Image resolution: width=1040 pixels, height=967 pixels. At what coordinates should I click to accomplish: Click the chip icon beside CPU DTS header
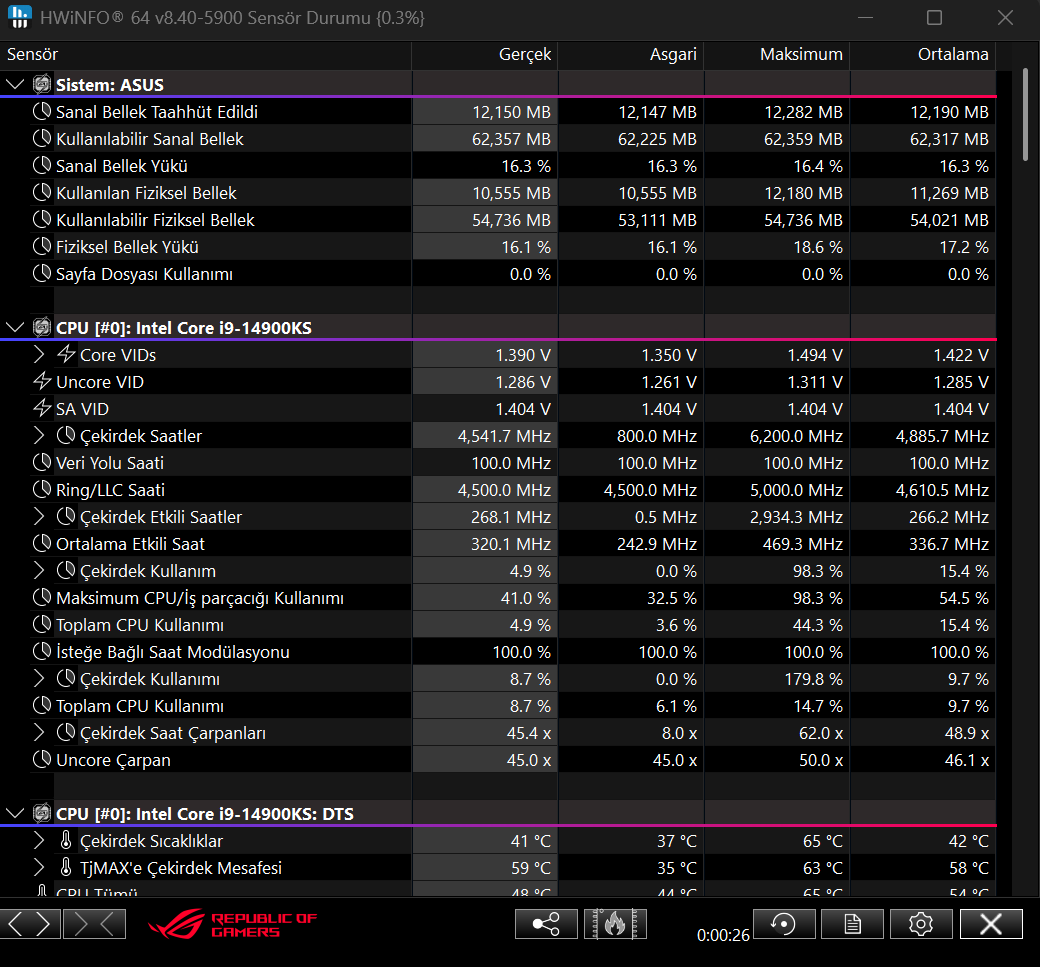point(42,813)
